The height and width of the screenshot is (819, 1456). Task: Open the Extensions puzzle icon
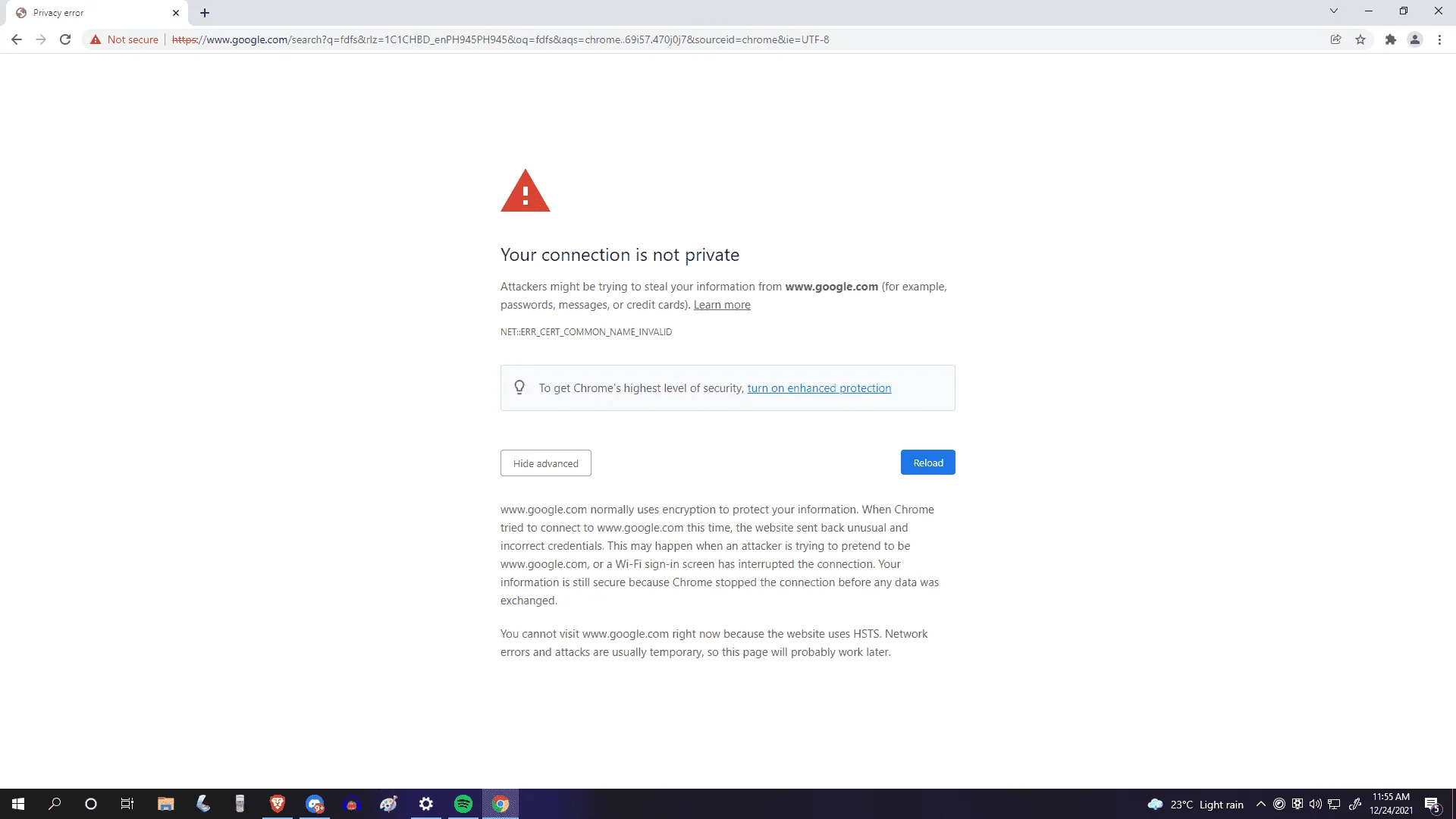pyautogui.click(x=1391, y=39)
